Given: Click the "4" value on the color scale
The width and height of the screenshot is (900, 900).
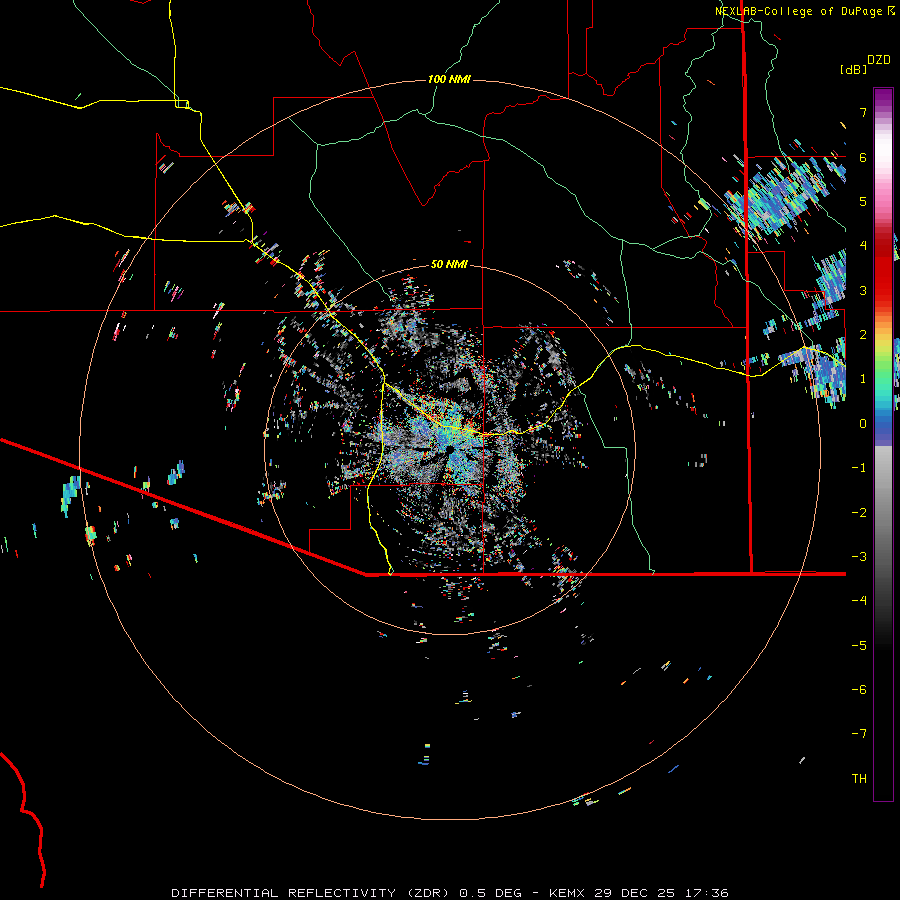Looking at the screenshot, I should 863,246.
